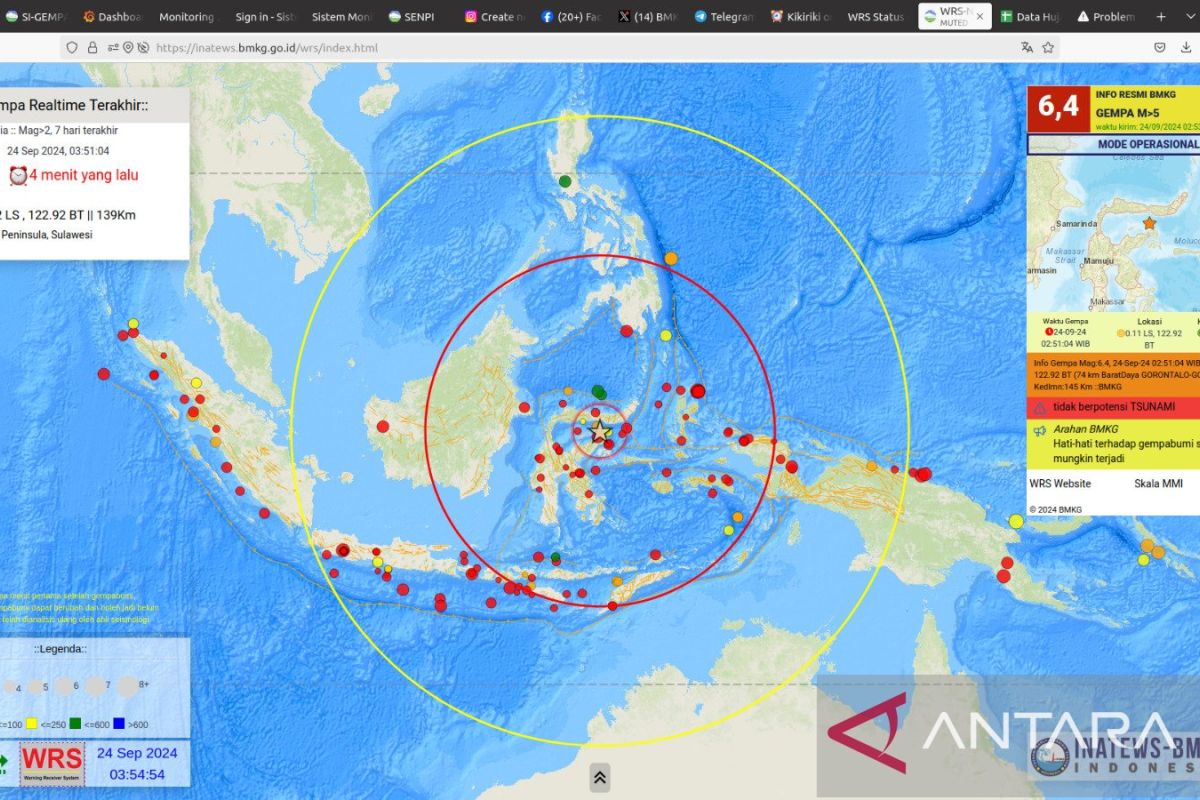This screenshot has height=800, width=1200.
Task: Switch to the Telegram tab
Action: click(x=723, y=17)
